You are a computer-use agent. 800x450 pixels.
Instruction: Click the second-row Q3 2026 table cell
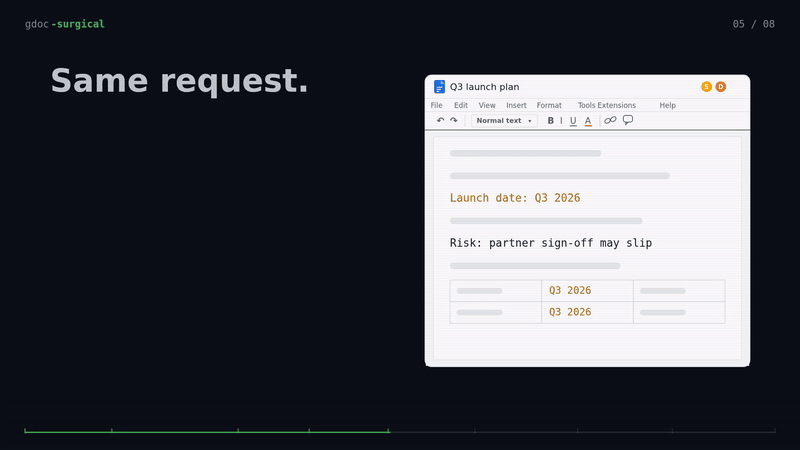(x=587, y=312)
